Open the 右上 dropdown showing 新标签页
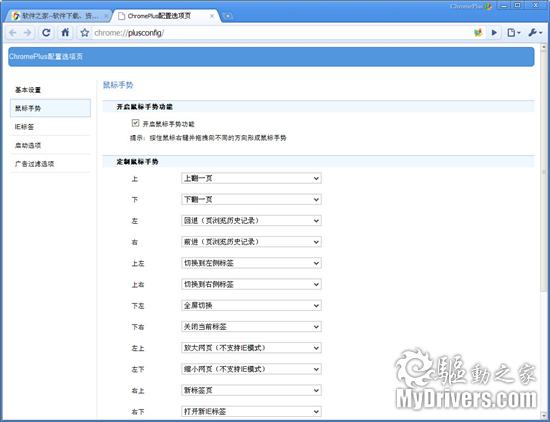 click(251, 390)
